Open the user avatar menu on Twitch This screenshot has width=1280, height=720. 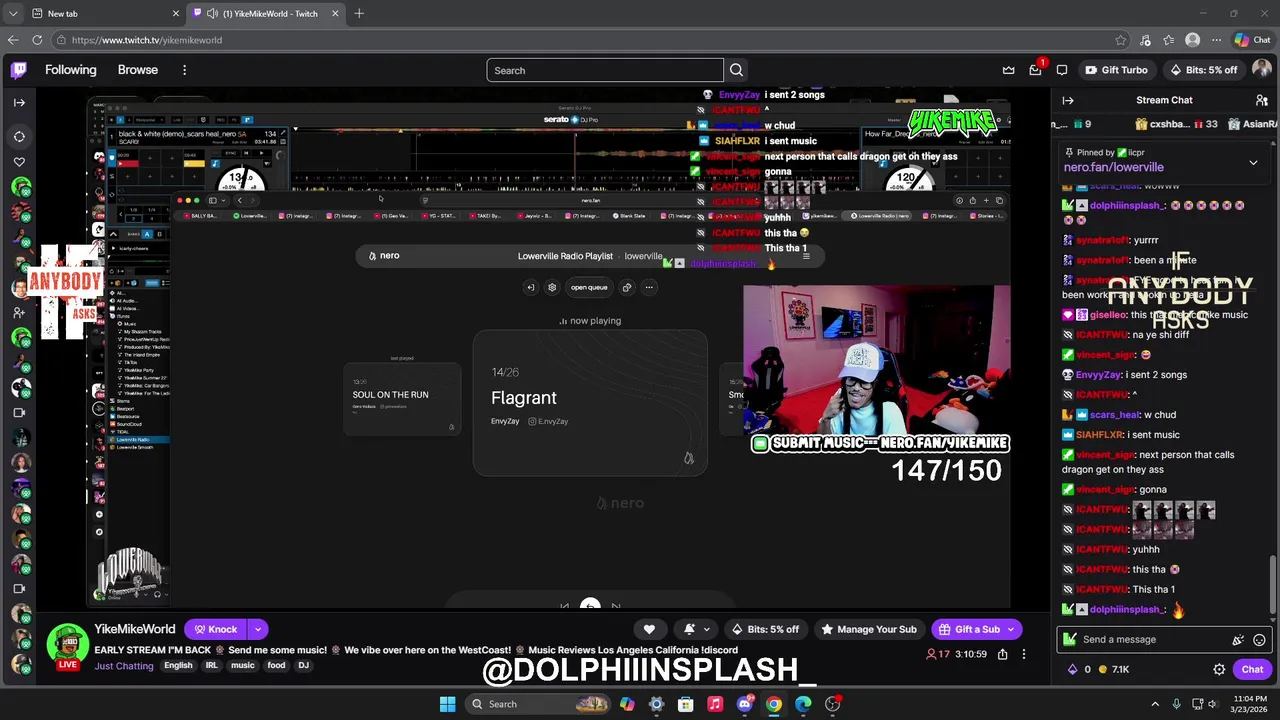tap(1261, 70)
